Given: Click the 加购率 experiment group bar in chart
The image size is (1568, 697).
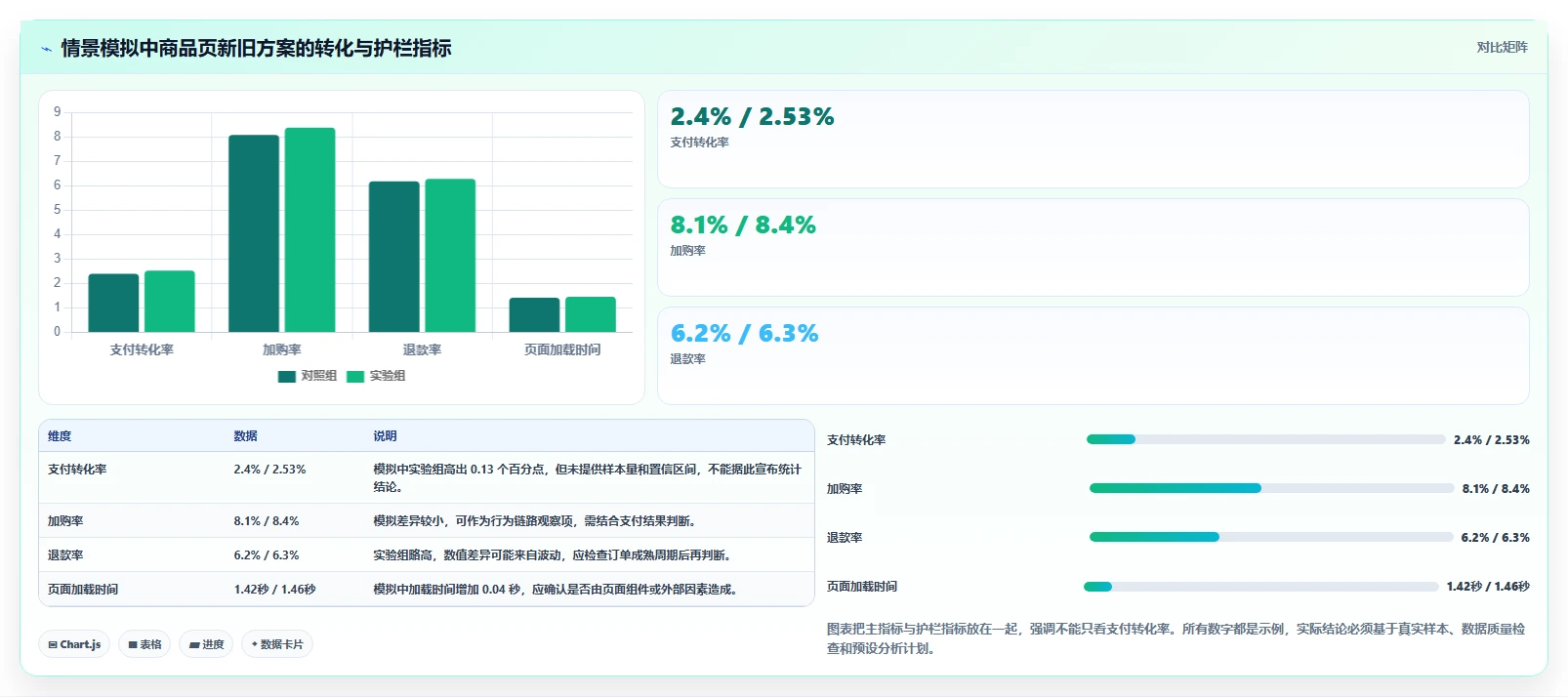Looking at the screenshot, I should (x=310, y=229).
